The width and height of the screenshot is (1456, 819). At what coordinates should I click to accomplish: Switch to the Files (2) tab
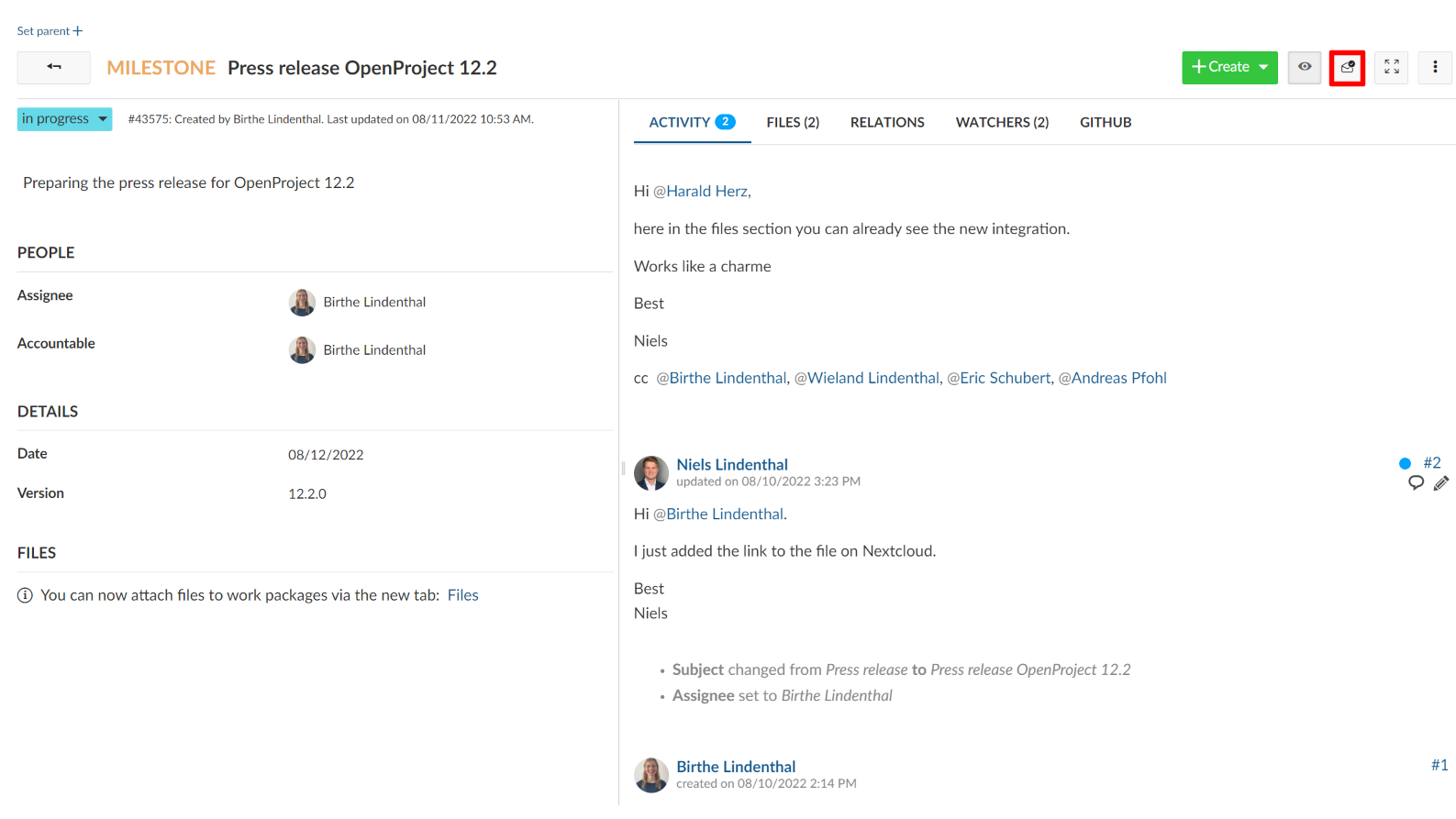[x=793, y=122]
